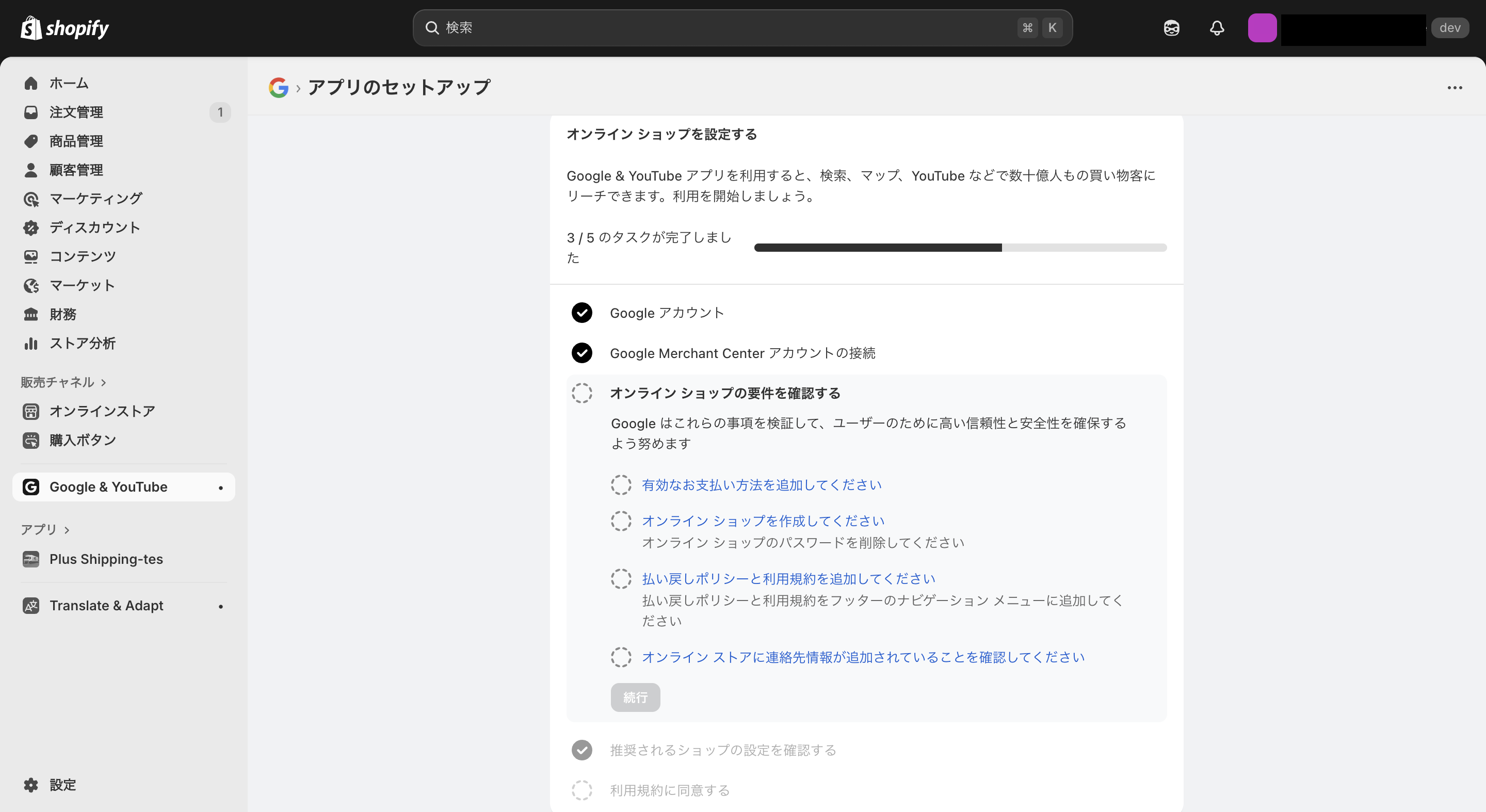Click the 'オンライン ショップを設定する' heading
Screen dimensions: 1486x812
coord(661,134)
